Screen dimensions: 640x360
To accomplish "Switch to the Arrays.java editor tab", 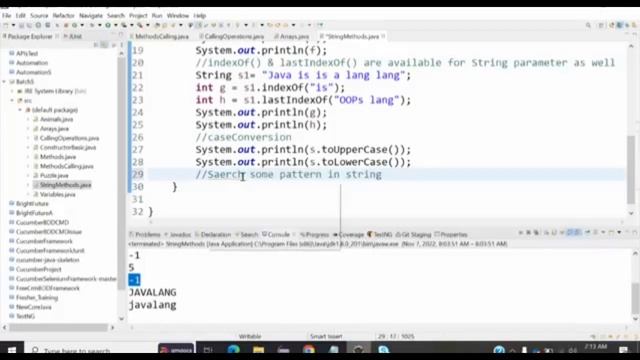I will click(x=291, y=36).
